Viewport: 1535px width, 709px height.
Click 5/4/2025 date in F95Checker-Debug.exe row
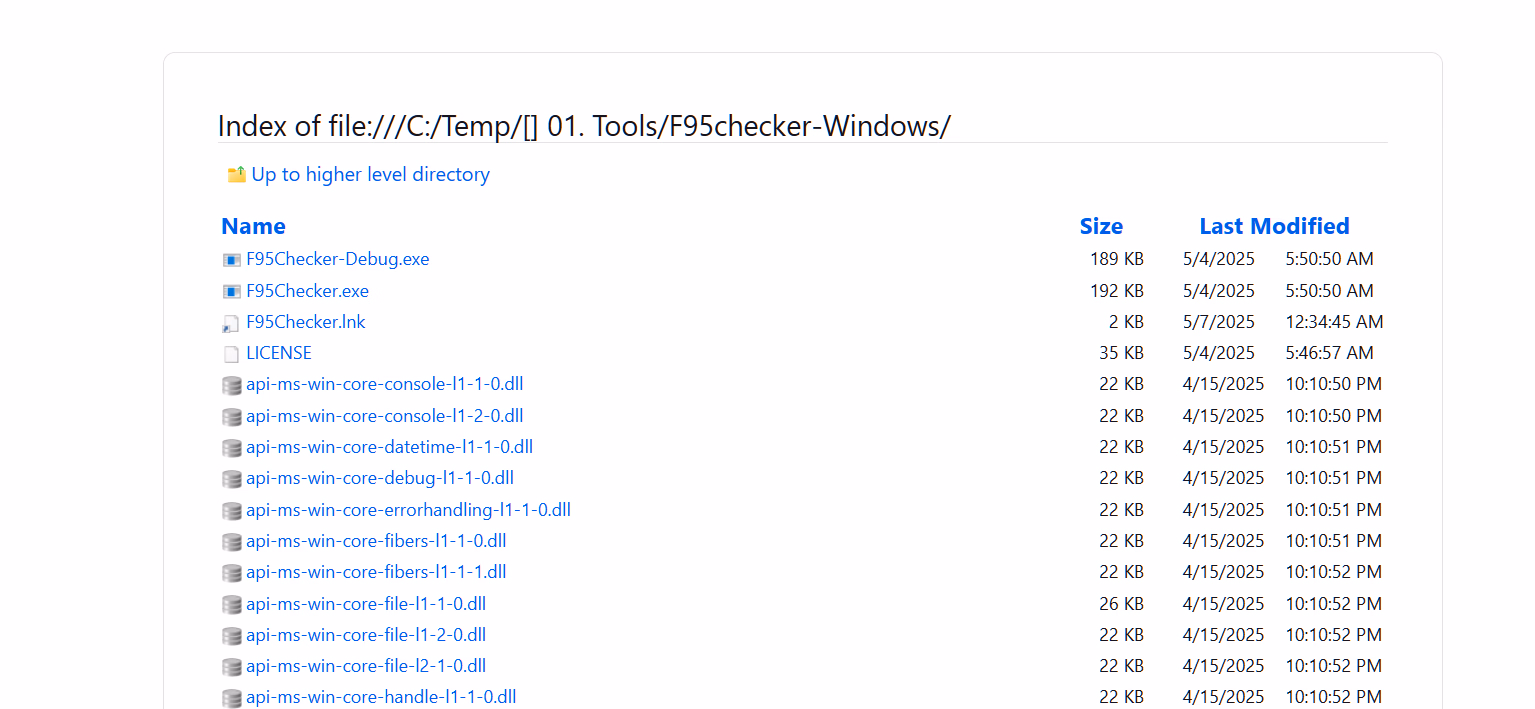(1219, 259)
